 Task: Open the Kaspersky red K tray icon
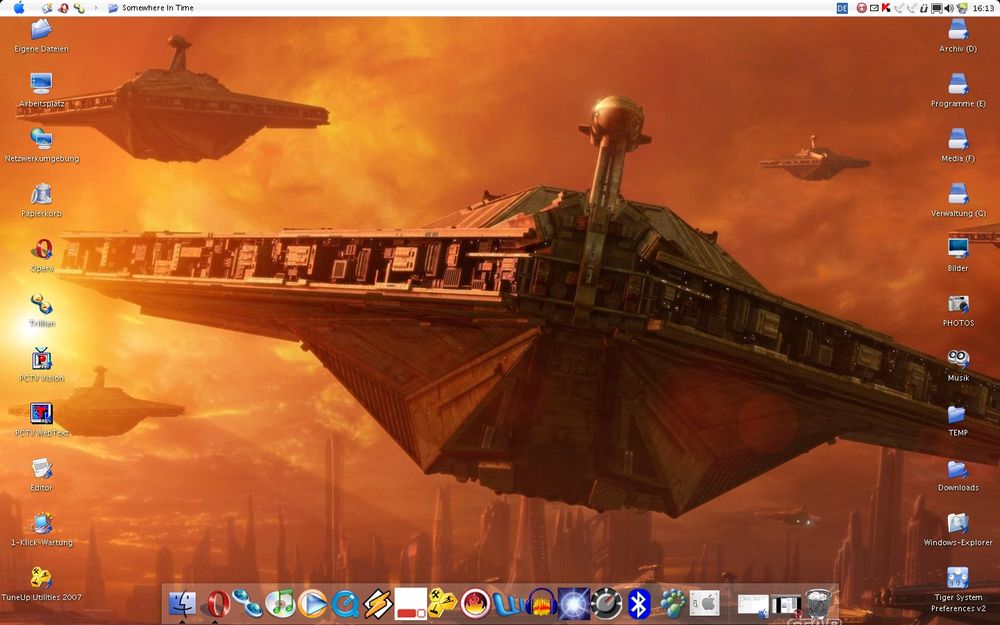click(x=886, y=8)
